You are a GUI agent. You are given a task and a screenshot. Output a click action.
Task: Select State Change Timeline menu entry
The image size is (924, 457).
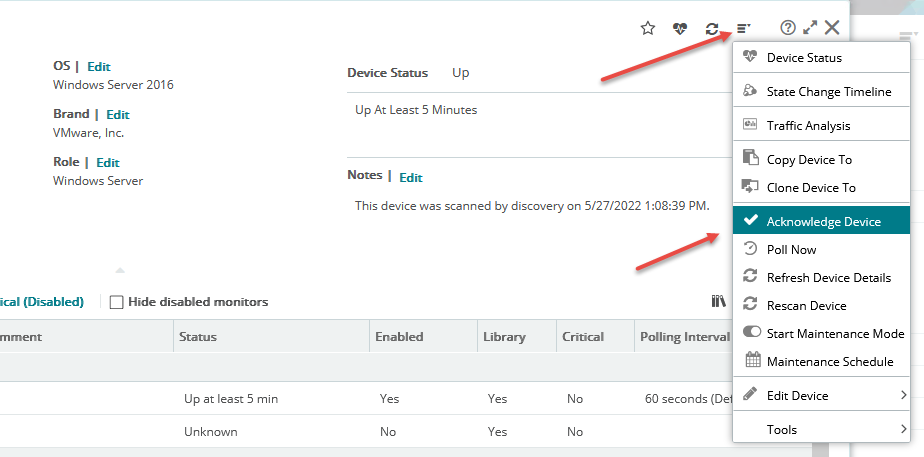click(821, 92)
